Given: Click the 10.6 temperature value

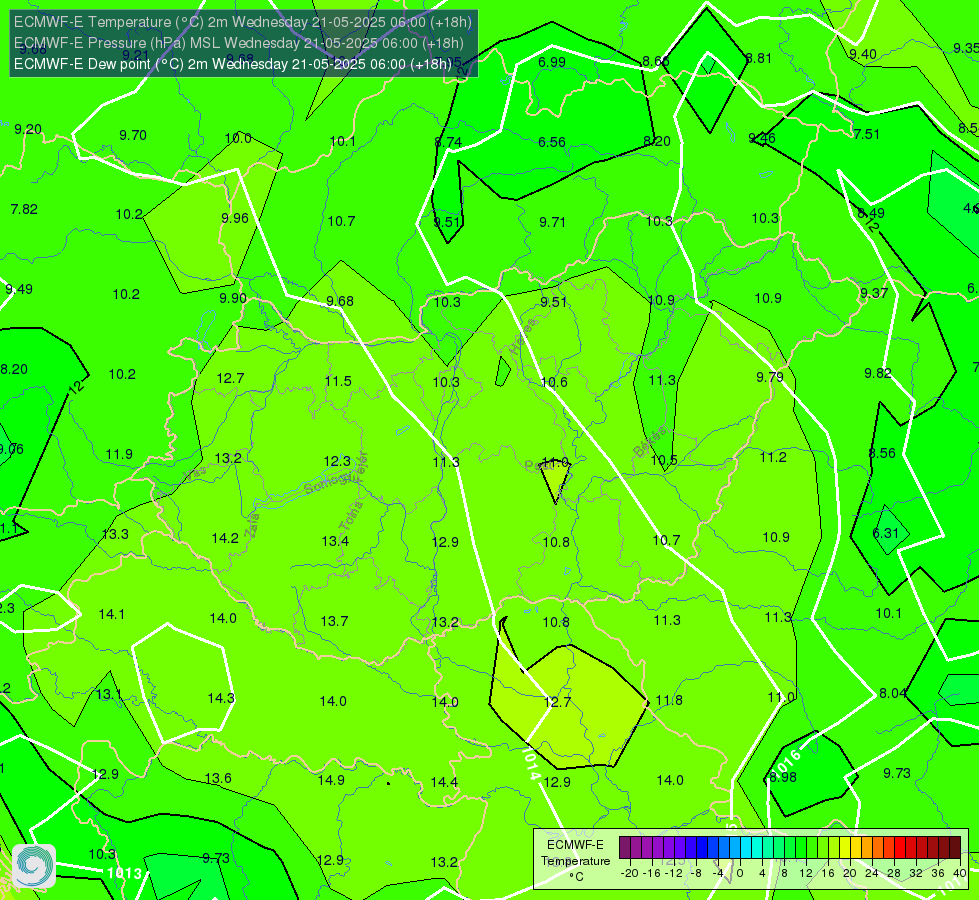Looking at the screenshot, I should (x=554, y=382).
